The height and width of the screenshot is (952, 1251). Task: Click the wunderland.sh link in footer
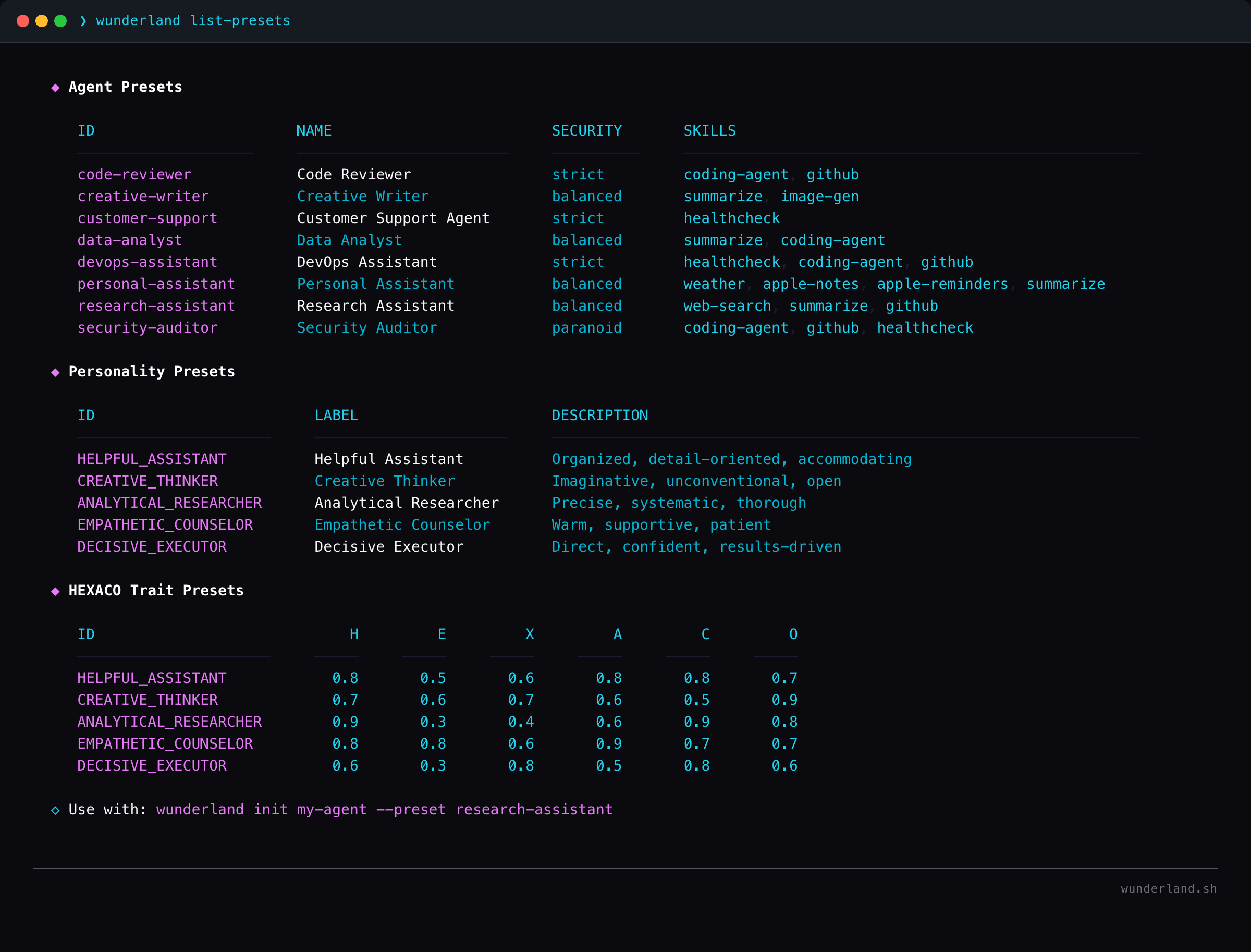click(1168, 889)
